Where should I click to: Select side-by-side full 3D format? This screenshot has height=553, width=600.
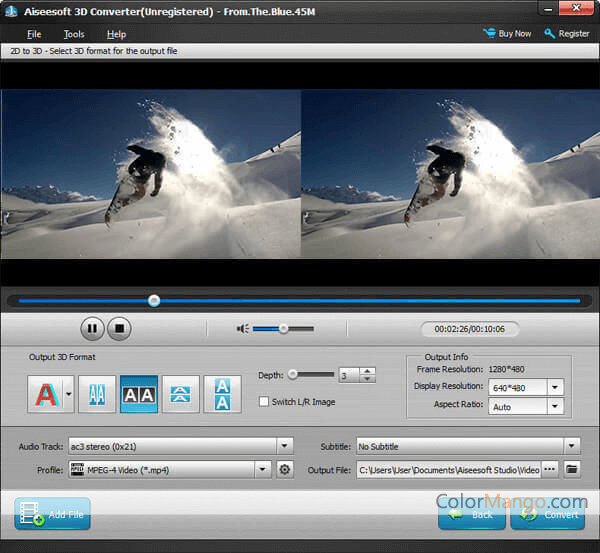tap(139, 394)
